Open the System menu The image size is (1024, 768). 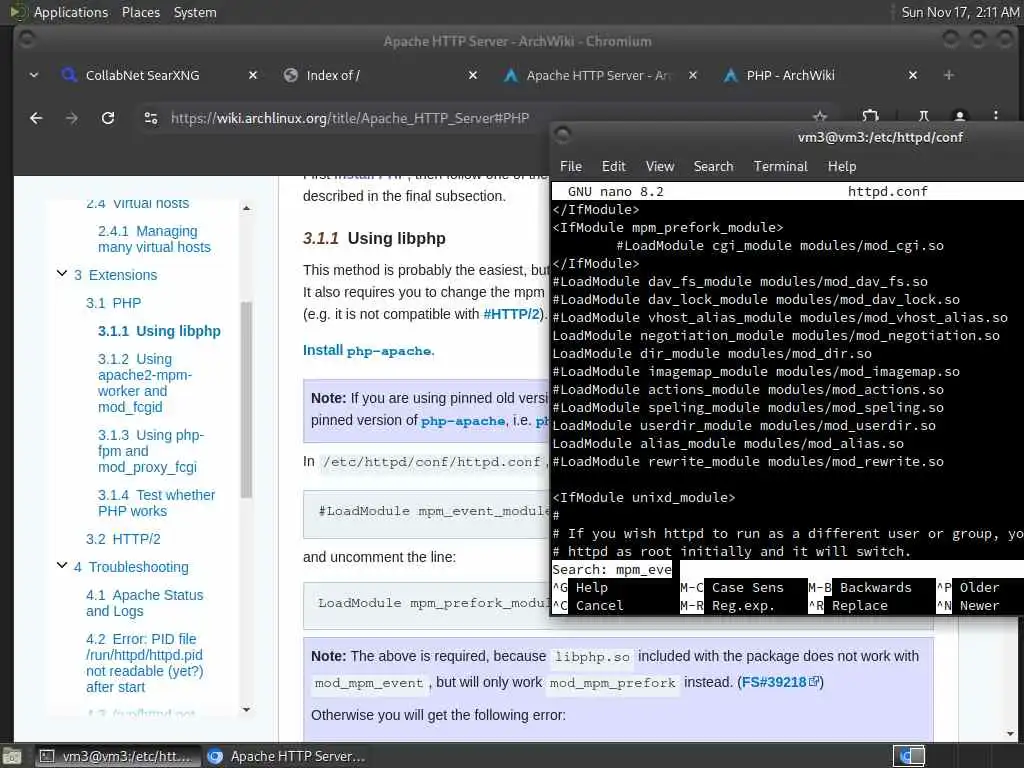195,12
